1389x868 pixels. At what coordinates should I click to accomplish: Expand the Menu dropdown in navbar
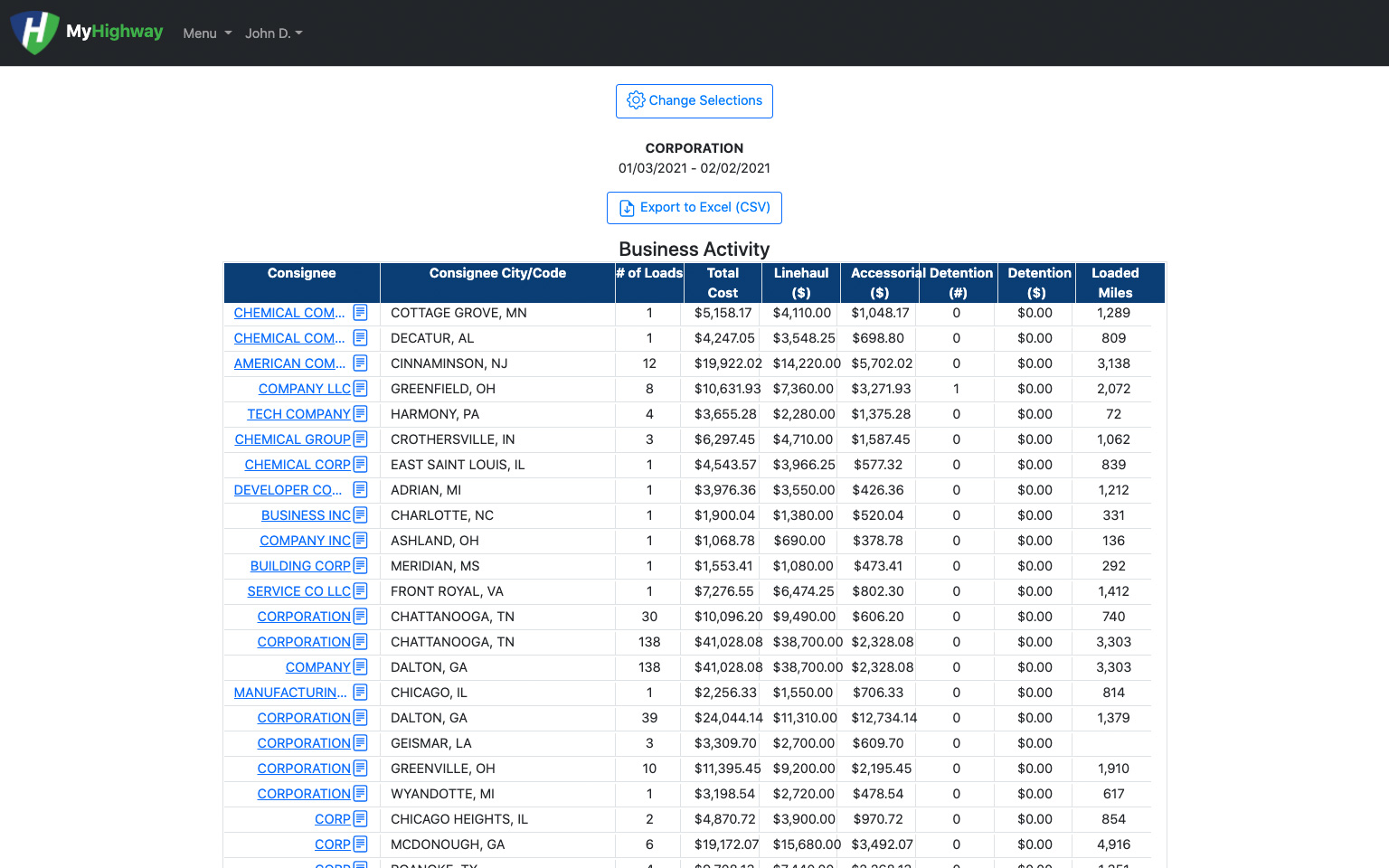pos(207,33)
